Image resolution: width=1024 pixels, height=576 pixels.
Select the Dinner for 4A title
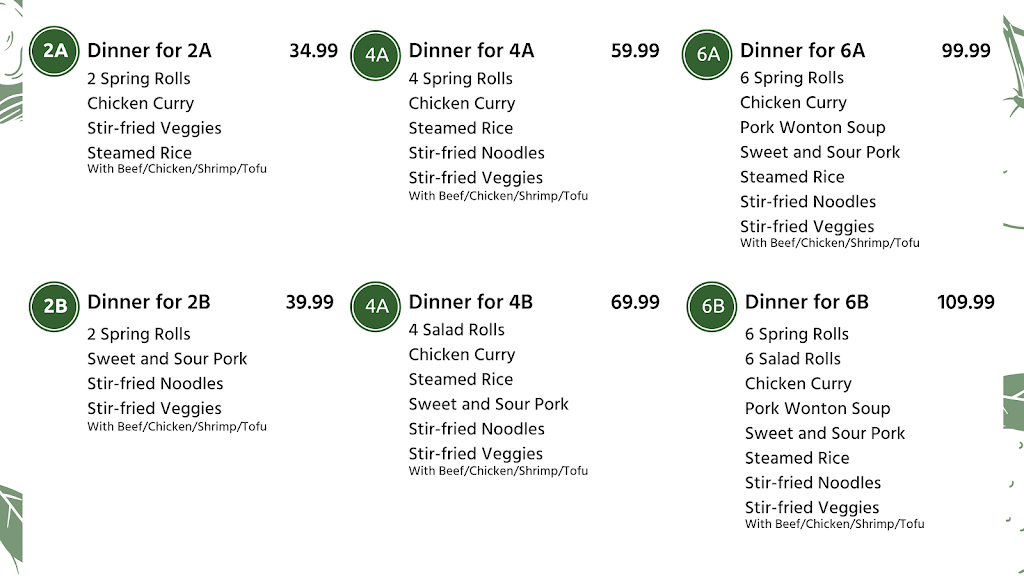472,51
